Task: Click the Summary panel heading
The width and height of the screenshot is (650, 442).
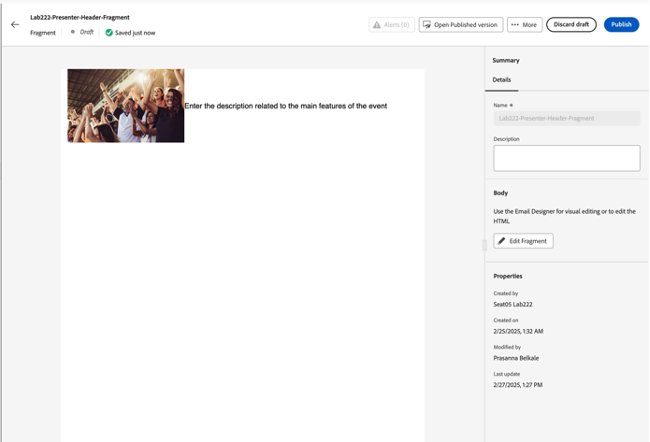Action: pos(506,60)
